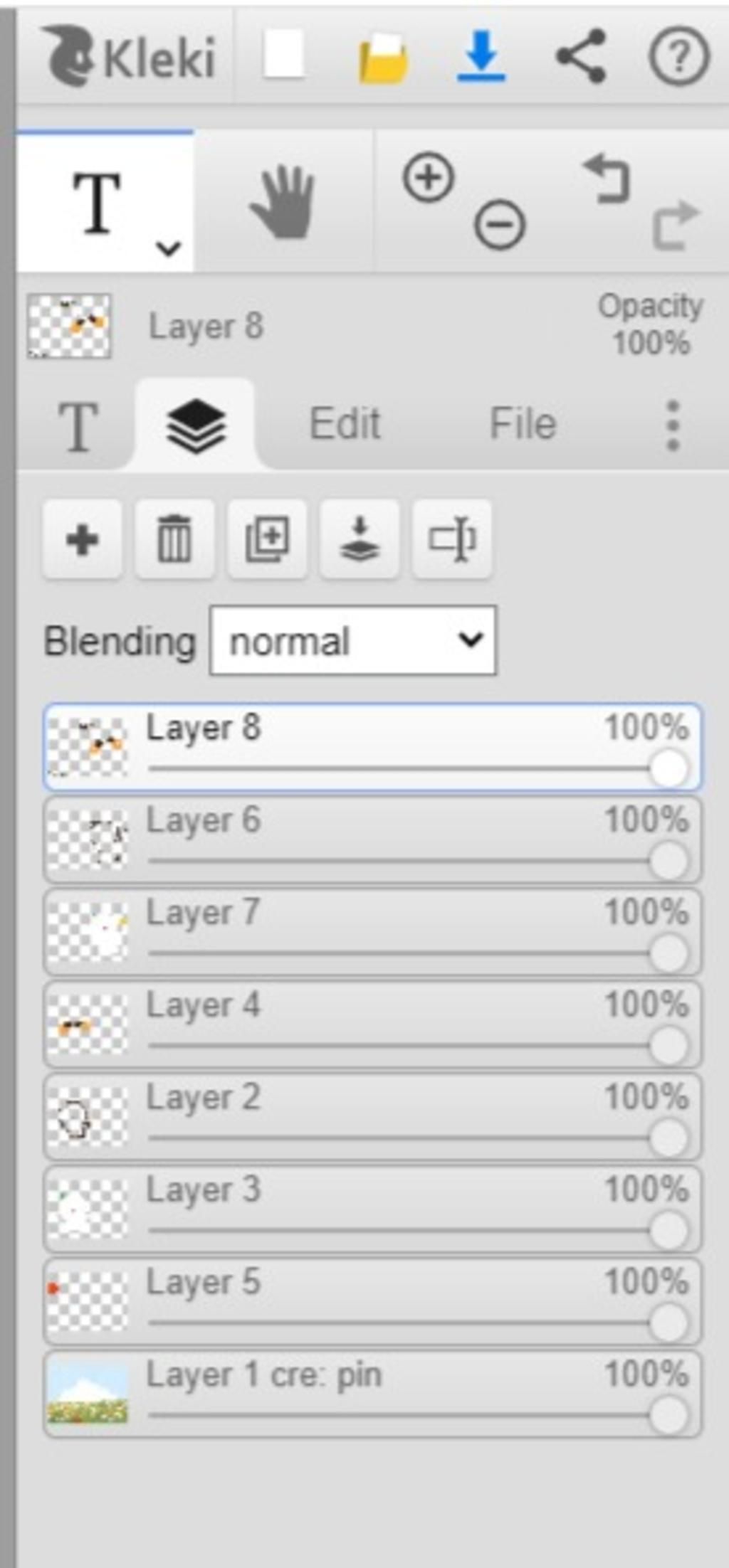Merge layer down icon
The width and height of the screenshot is (729, 1568).
[360, 539]
